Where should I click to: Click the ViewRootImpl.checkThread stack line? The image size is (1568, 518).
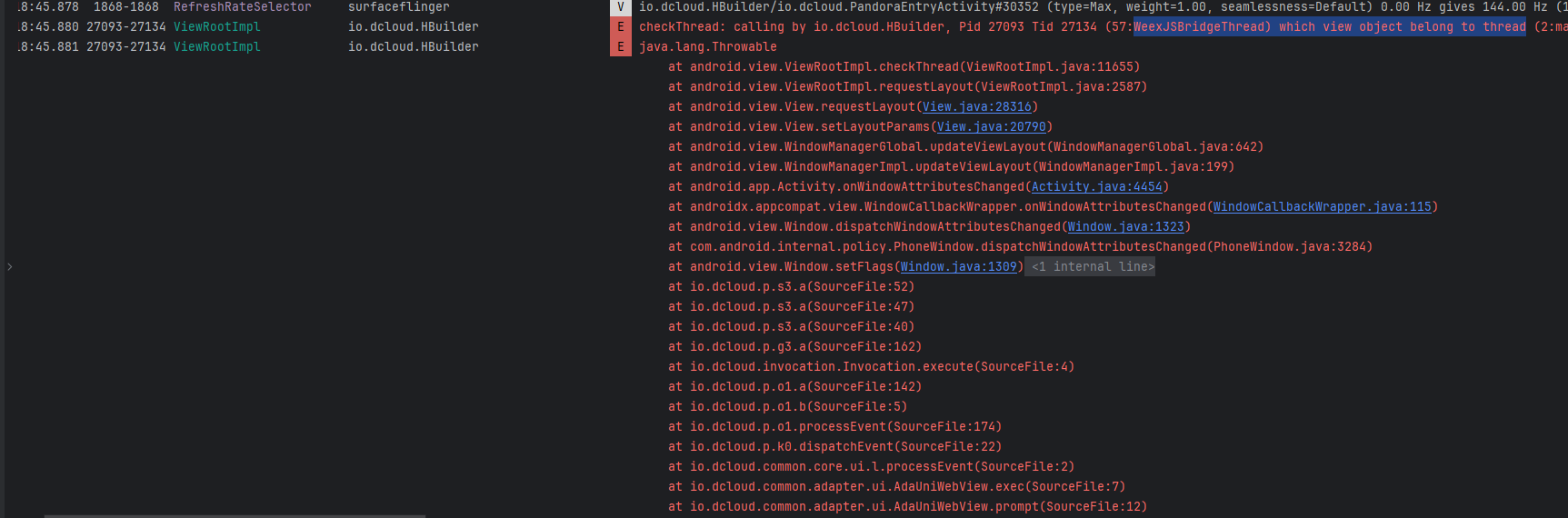(x=904, y=67)
